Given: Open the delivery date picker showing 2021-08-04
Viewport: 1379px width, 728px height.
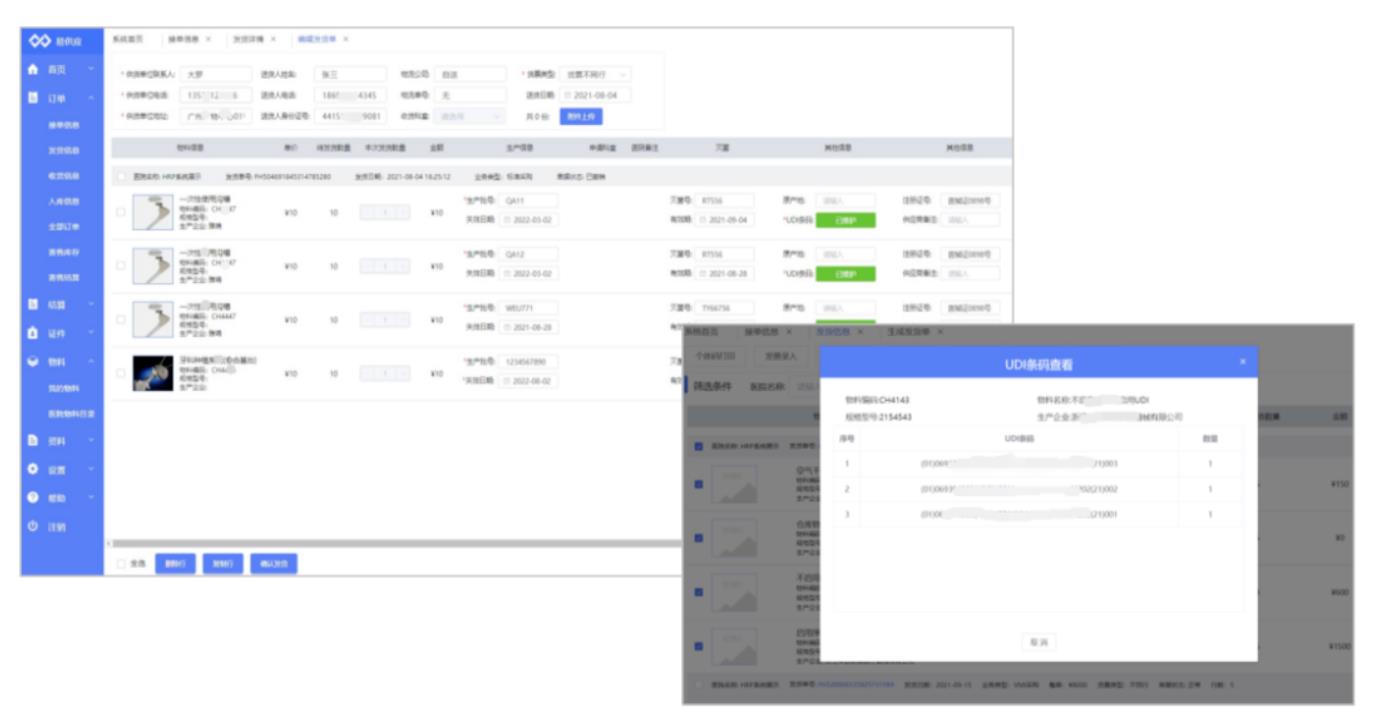Looking at the screenshot, I should tap(595, 96).
